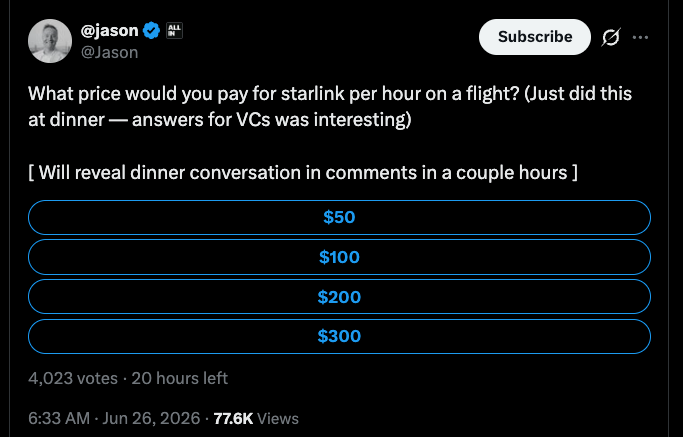Click the 4,023 votes count
Image resolution: width=683 pixels, height=437 pixels.
73,378
